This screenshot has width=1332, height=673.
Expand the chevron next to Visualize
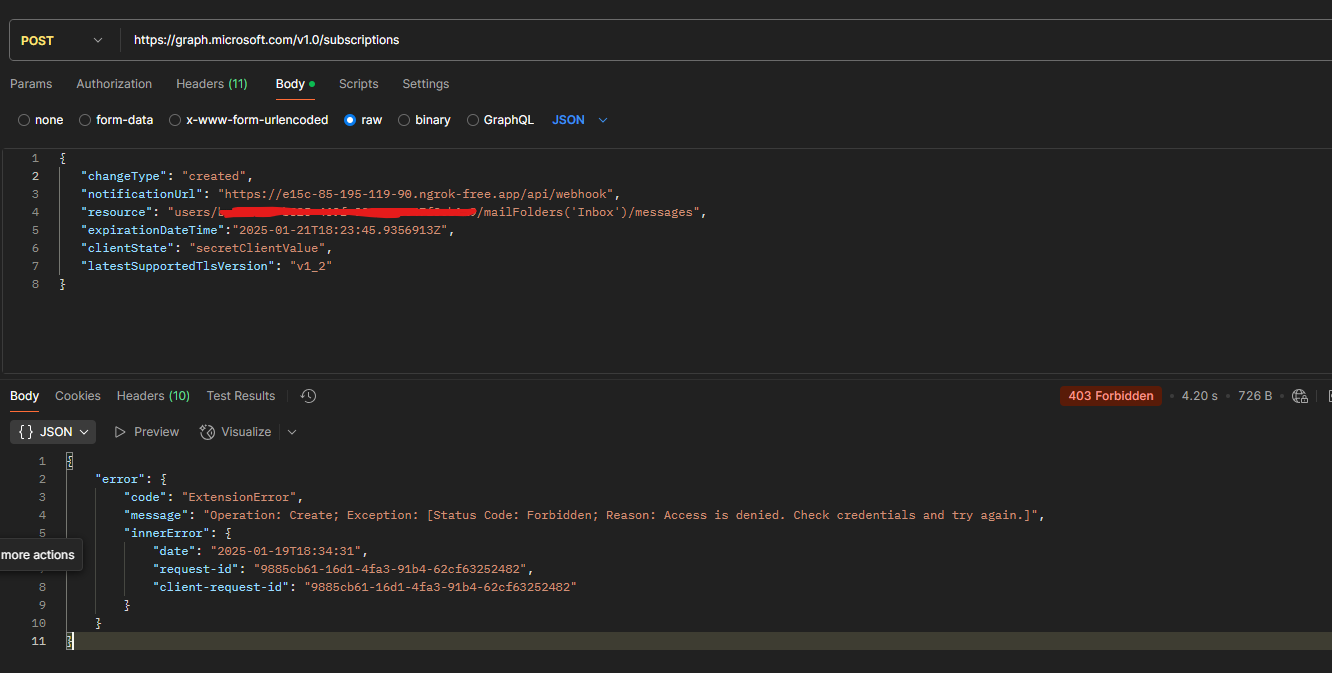(x=292, y=432)
